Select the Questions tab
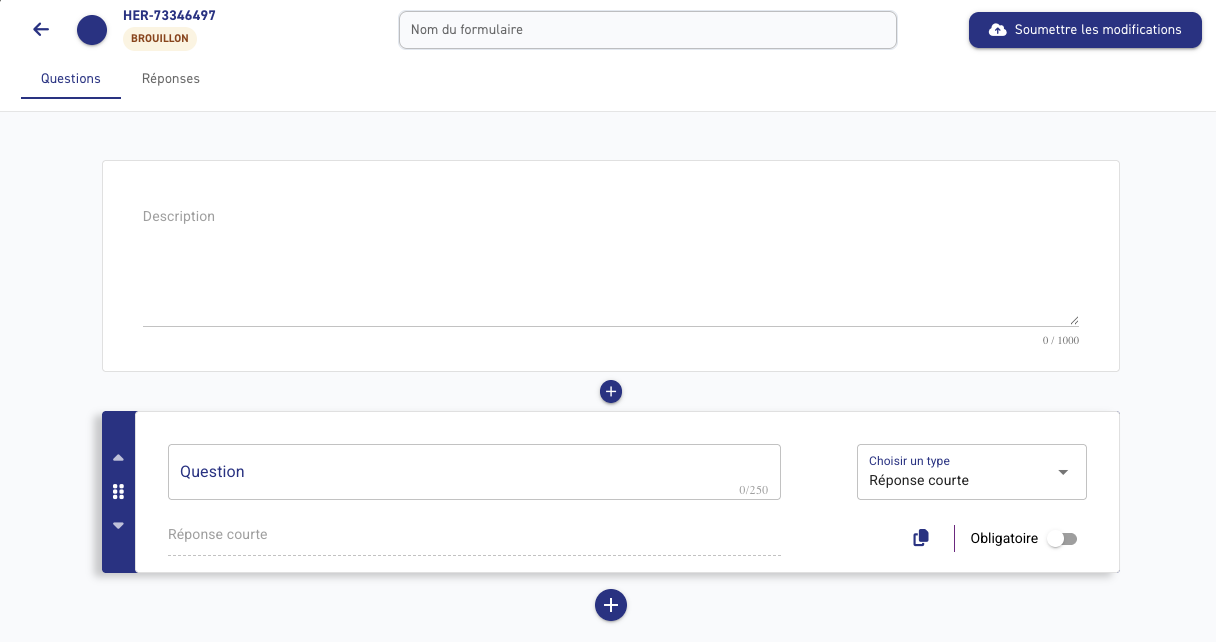 click(x=71, y=79)
